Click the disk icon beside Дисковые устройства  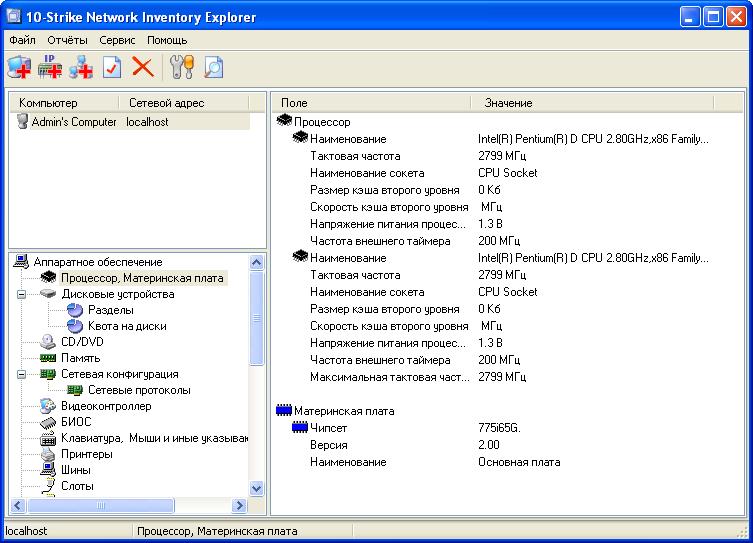[48, 293]
